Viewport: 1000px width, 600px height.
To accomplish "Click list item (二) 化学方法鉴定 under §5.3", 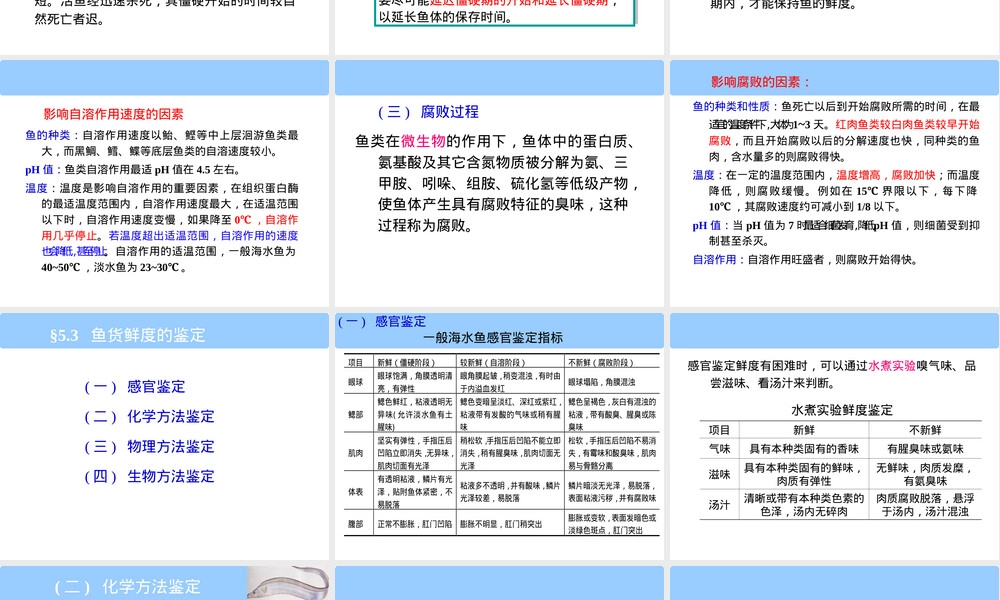I will [x=149, y=417].
